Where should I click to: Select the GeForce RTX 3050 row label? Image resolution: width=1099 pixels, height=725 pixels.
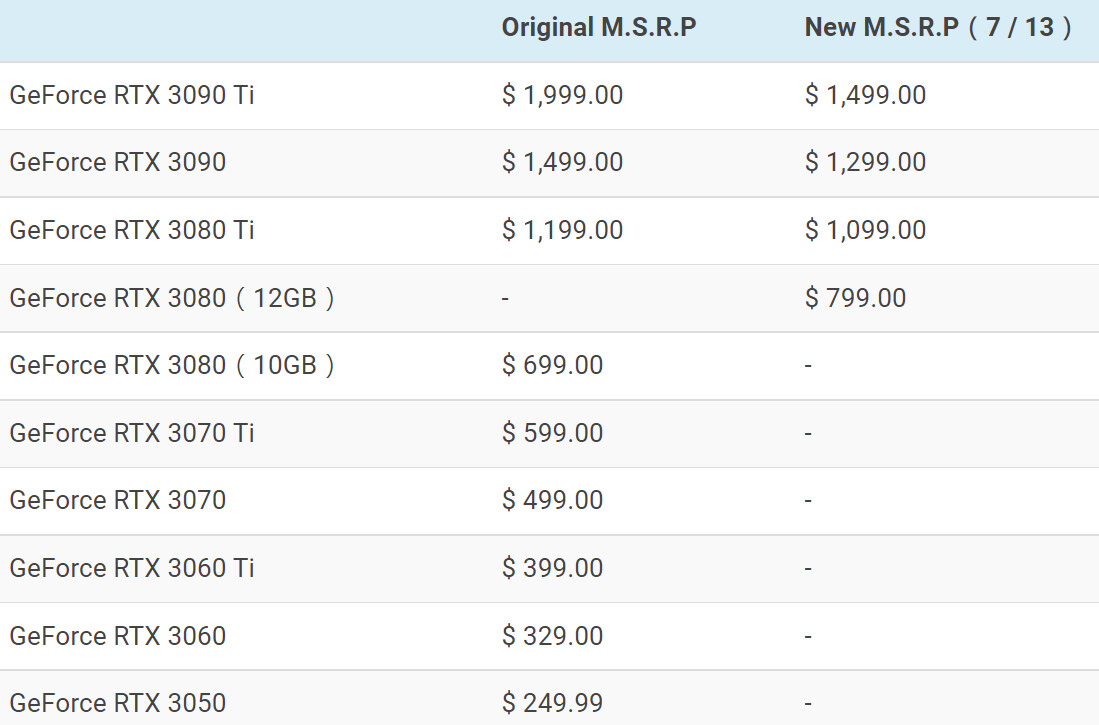tap(118, 703)
